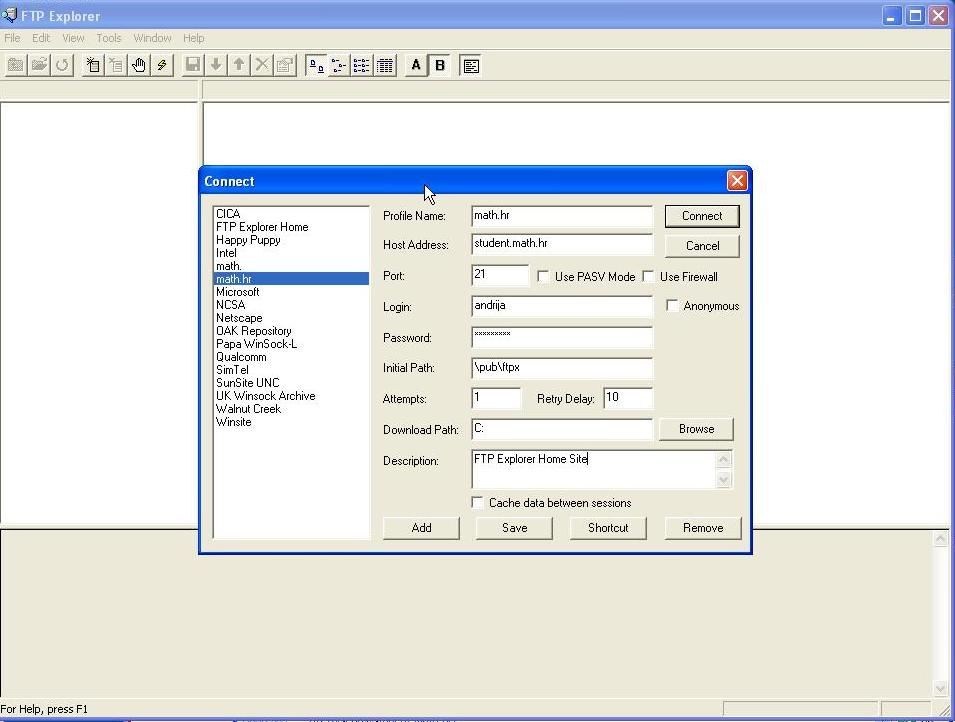Click the Cancel button
Image resolution: width=955 pixels, height=722 pixels.
coord(702,246)
